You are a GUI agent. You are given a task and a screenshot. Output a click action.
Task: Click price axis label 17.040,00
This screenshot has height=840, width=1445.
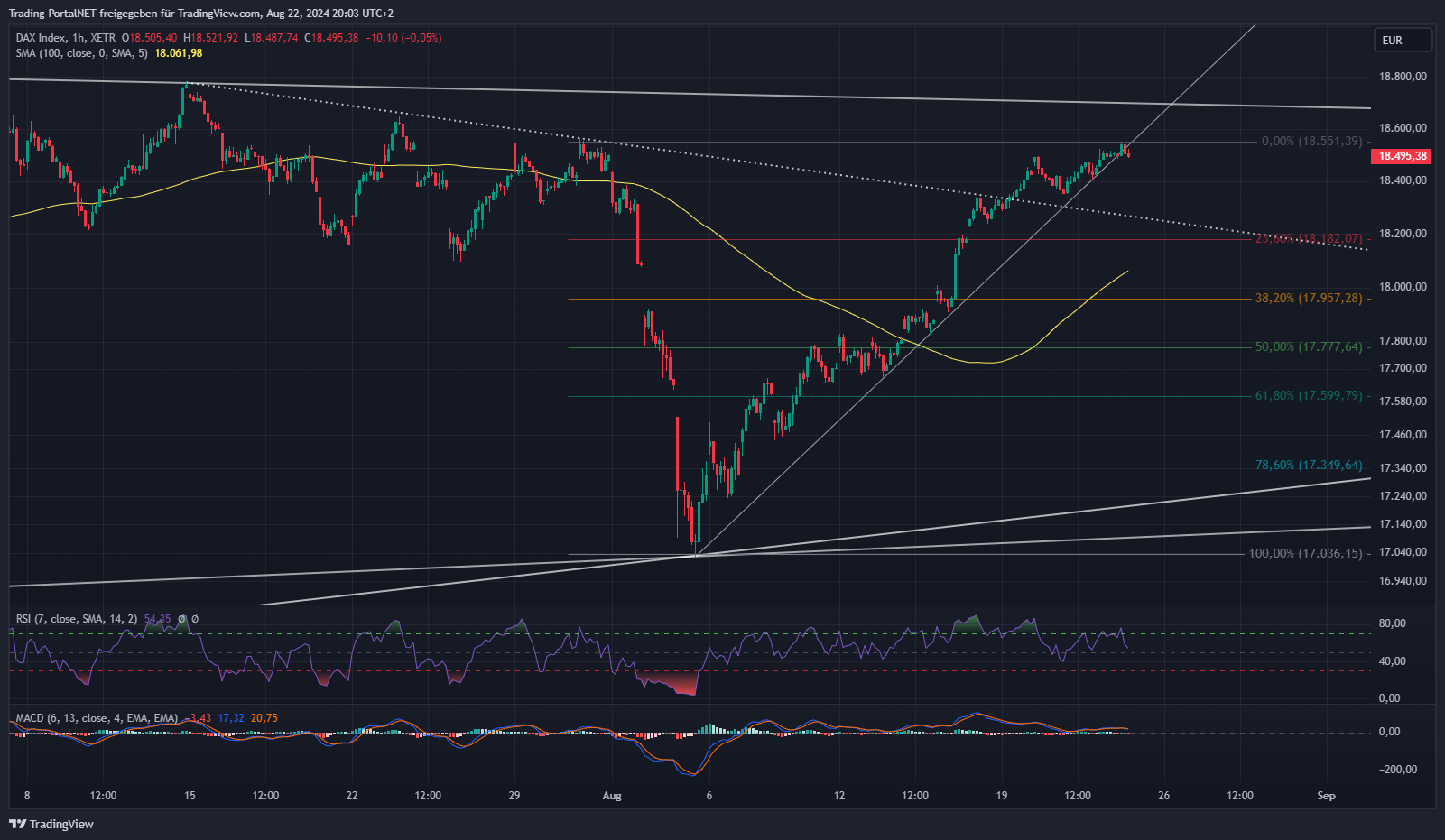click(1403, 552)
